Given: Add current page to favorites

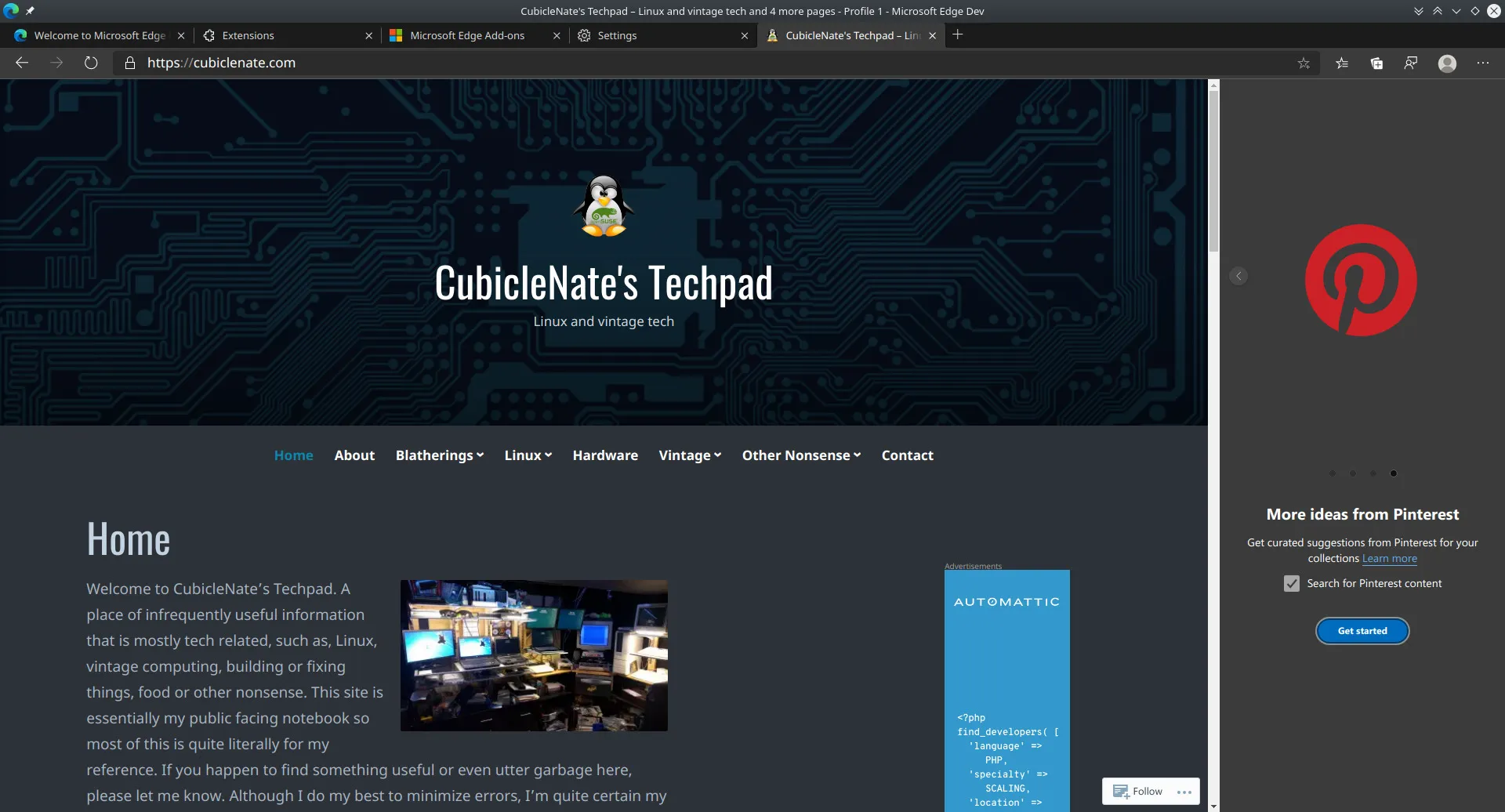Looking at the screenshot, I should (x=1304, y=63).
